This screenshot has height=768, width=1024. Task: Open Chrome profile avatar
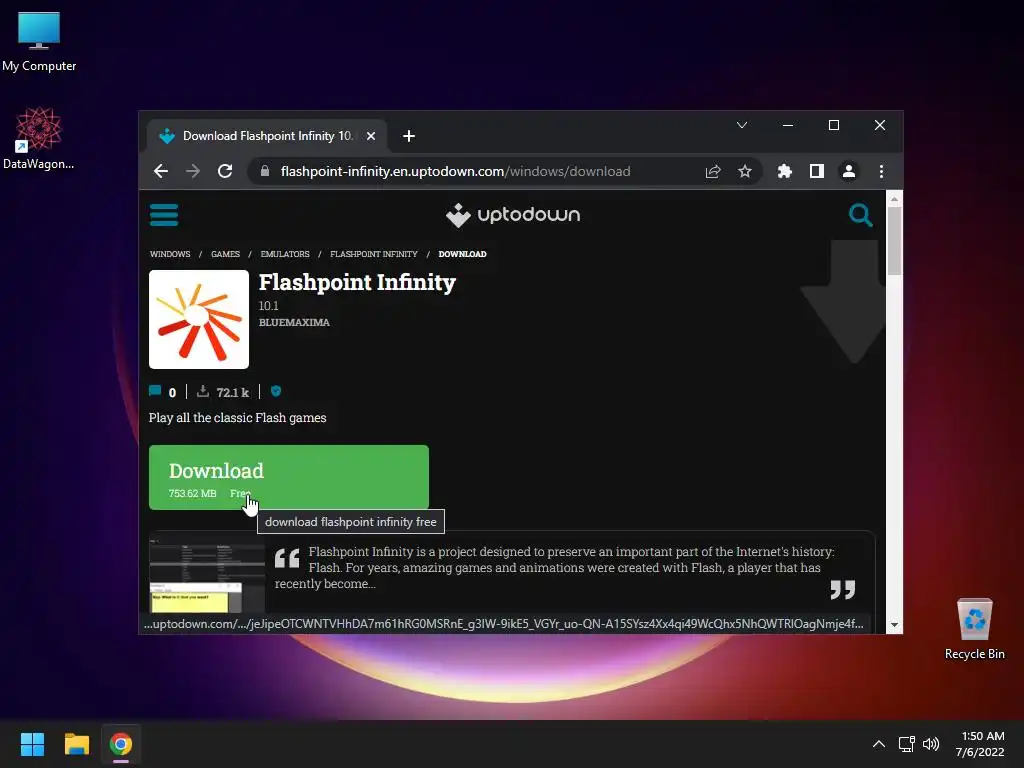[848, 171]
